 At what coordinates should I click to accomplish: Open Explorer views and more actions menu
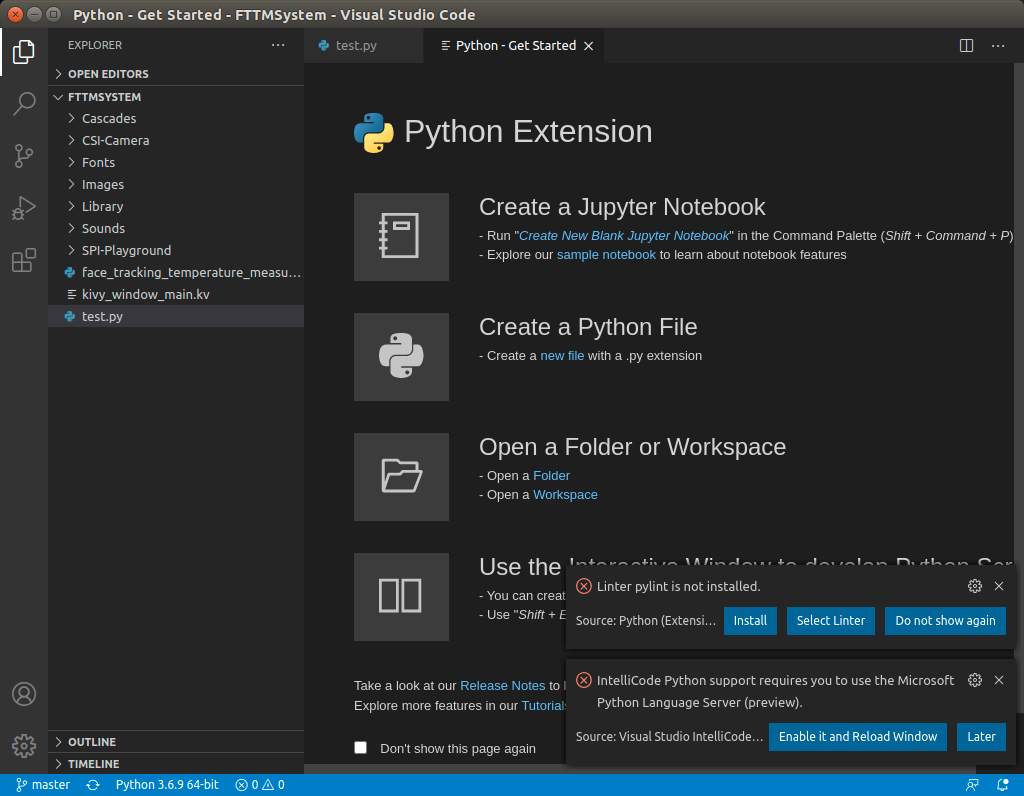(278, 45)
